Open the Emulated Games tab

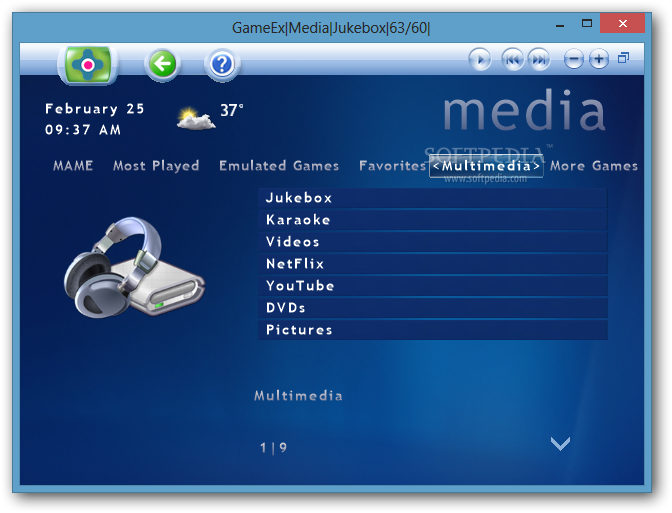[279, 165]
